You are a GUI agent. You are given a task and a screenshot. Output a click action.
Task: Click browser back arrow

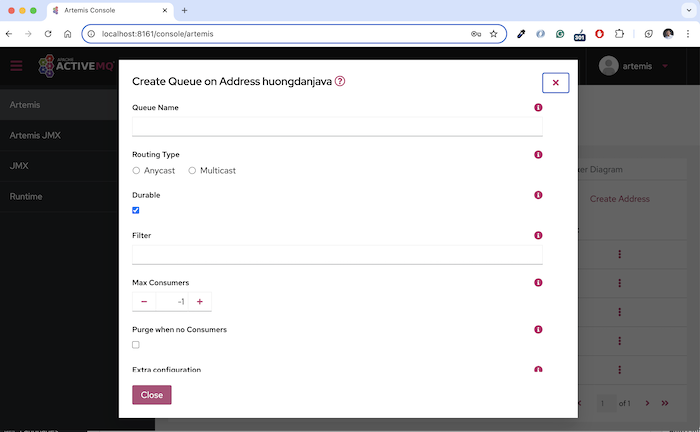[9, 34]
